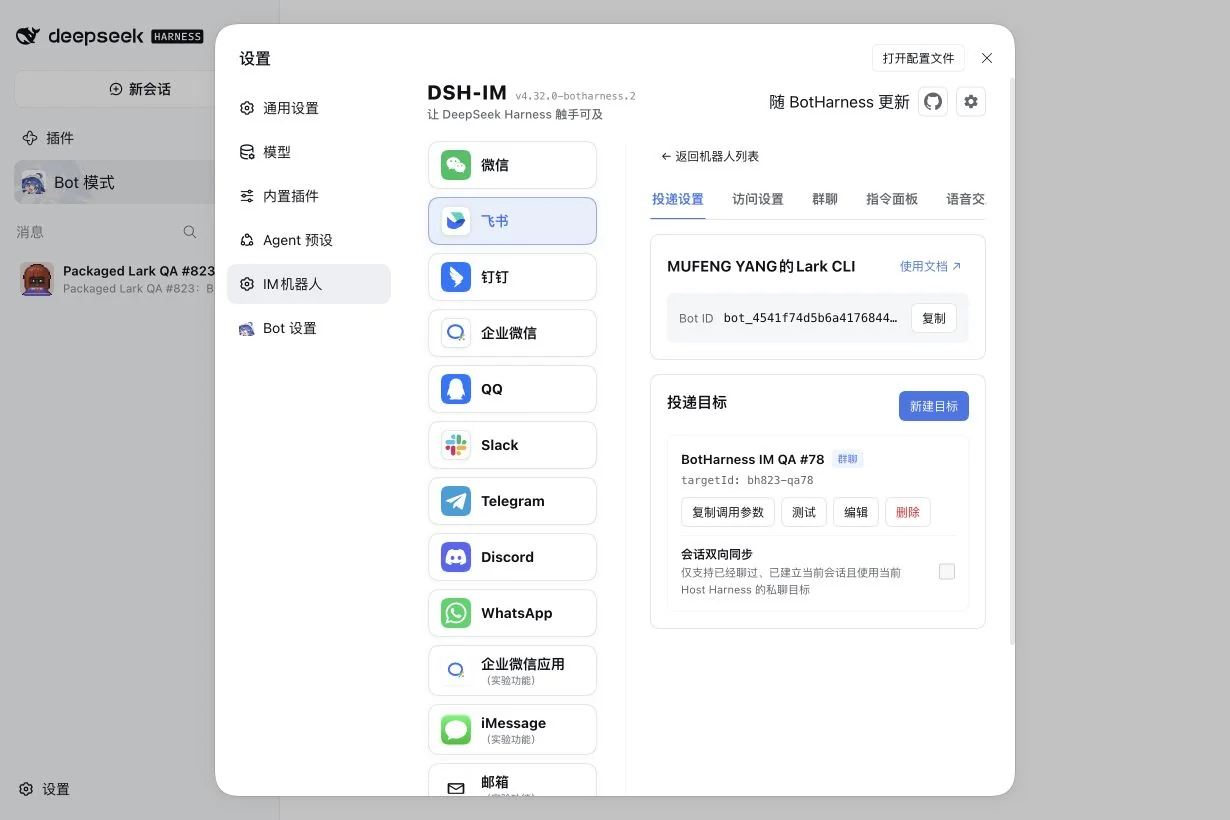Screen dimensions: 1230x820
Task: Close the settings dialog
Action: 987,58
